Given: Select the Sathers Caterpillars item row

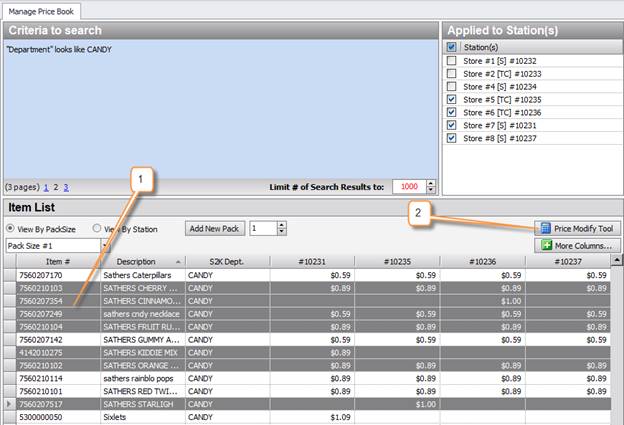Looking at the screenshot, I should pos(140,274).
